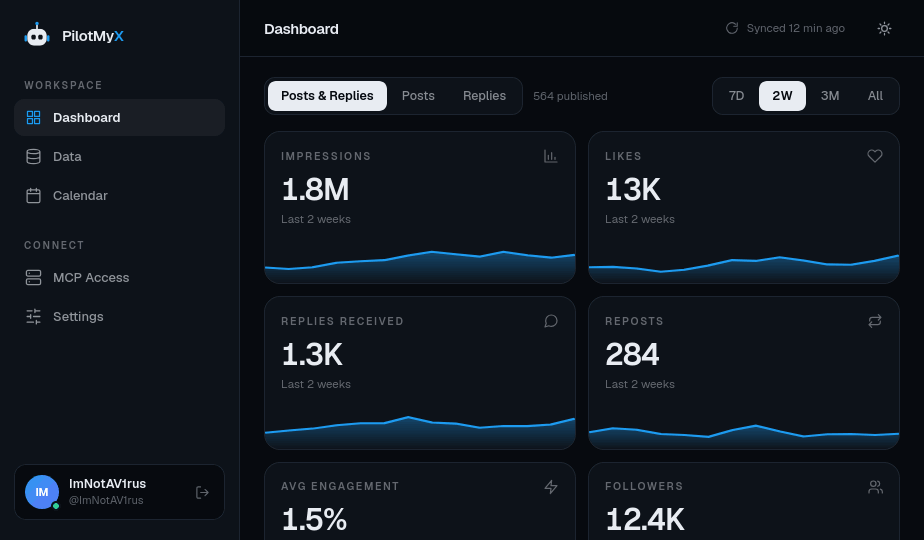The width and height of the screenshot is (924, 540).
Task: Click the 1.8M impressions value
Action: tap(315, 189)
